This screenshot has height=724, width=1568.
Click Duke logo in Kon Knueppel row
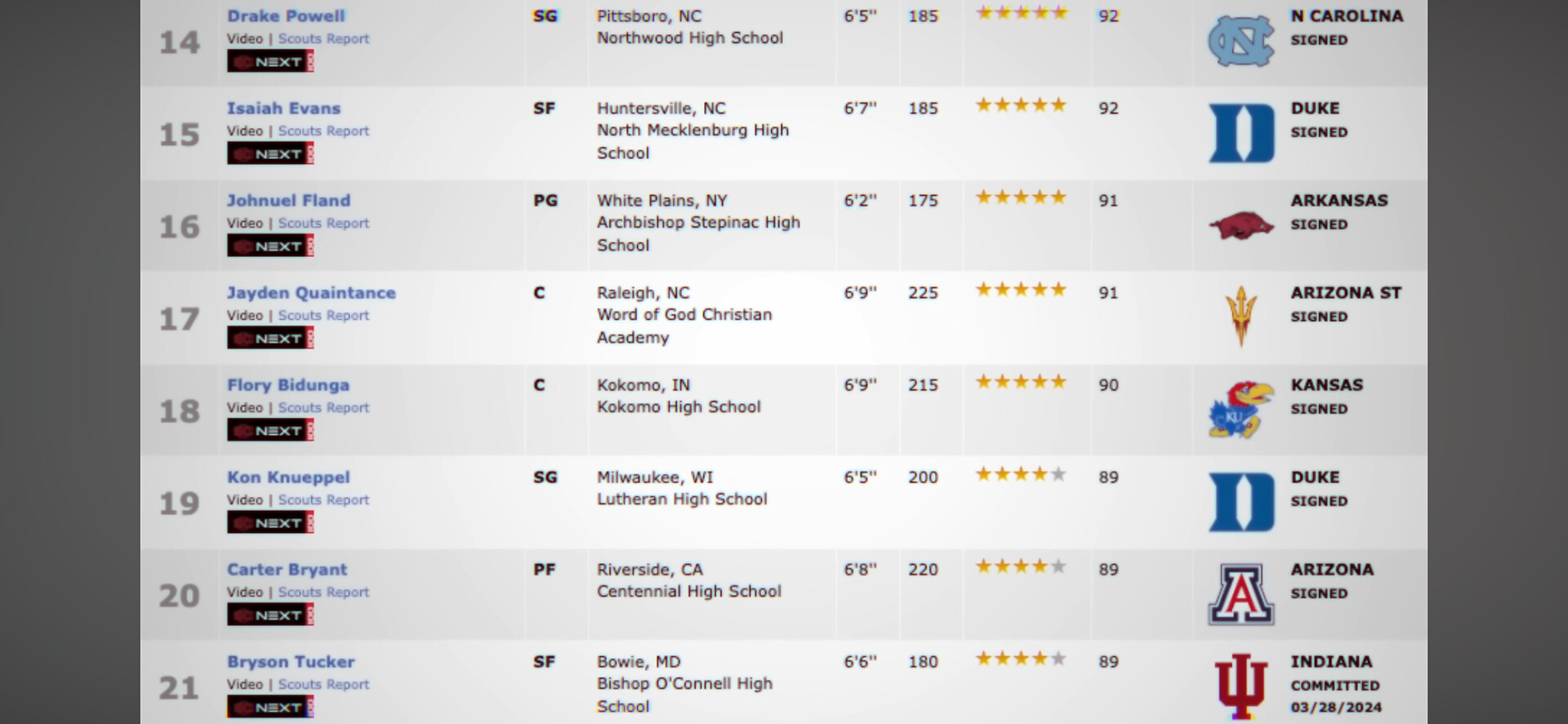click(1241, 502)
